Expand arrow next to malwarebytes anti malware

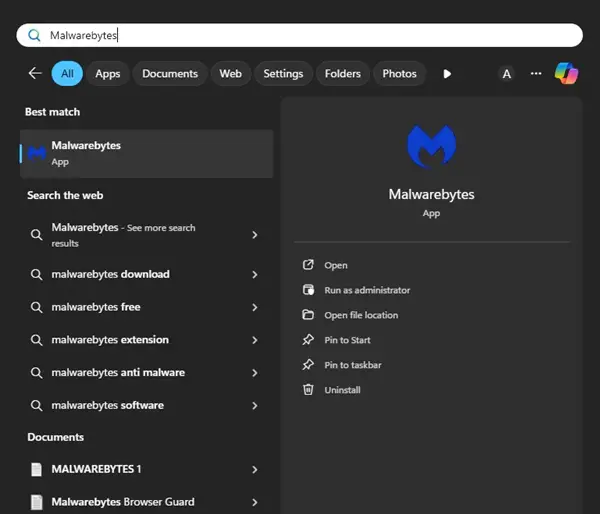click(255, 372)
